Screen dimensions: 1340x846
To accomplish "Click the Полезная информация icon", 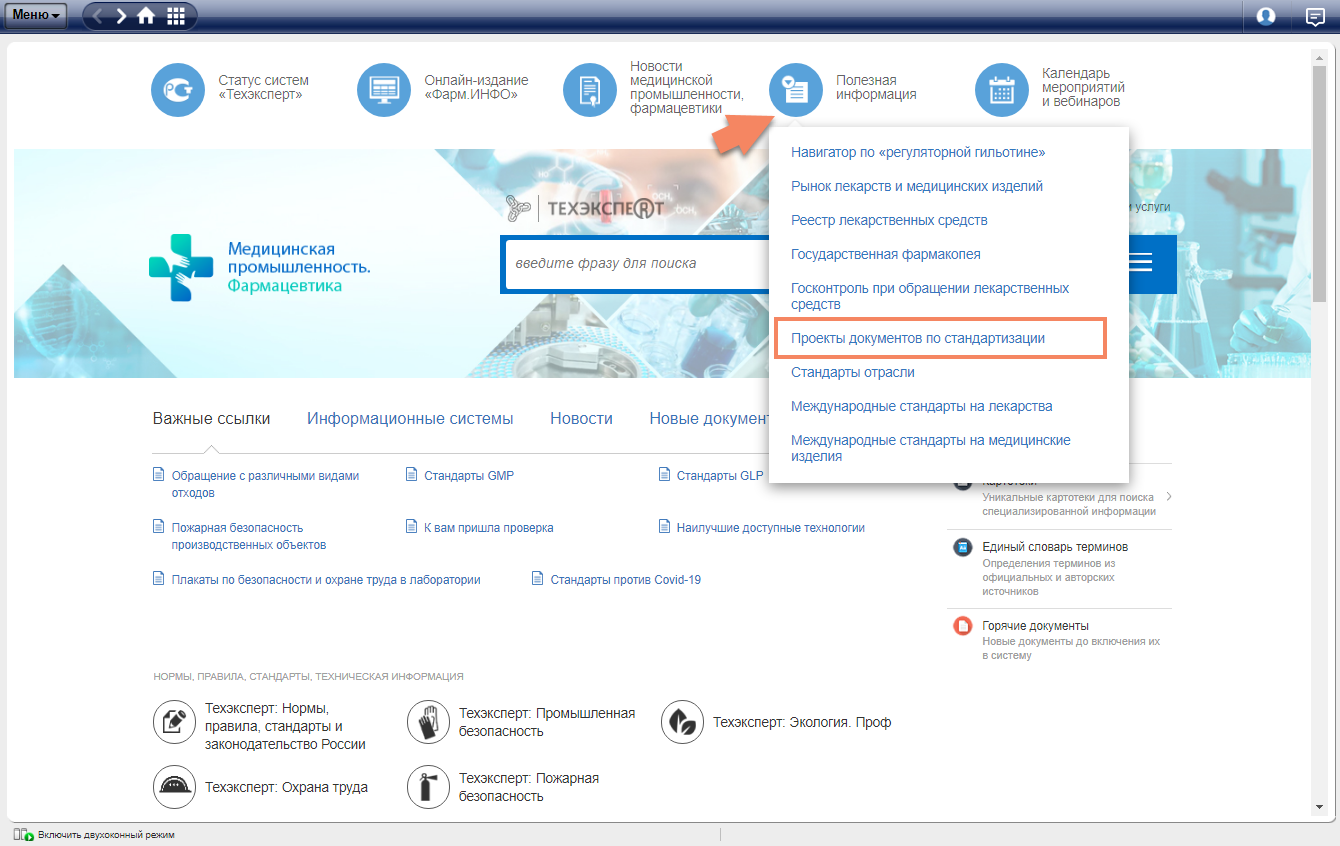I will 796,90.
